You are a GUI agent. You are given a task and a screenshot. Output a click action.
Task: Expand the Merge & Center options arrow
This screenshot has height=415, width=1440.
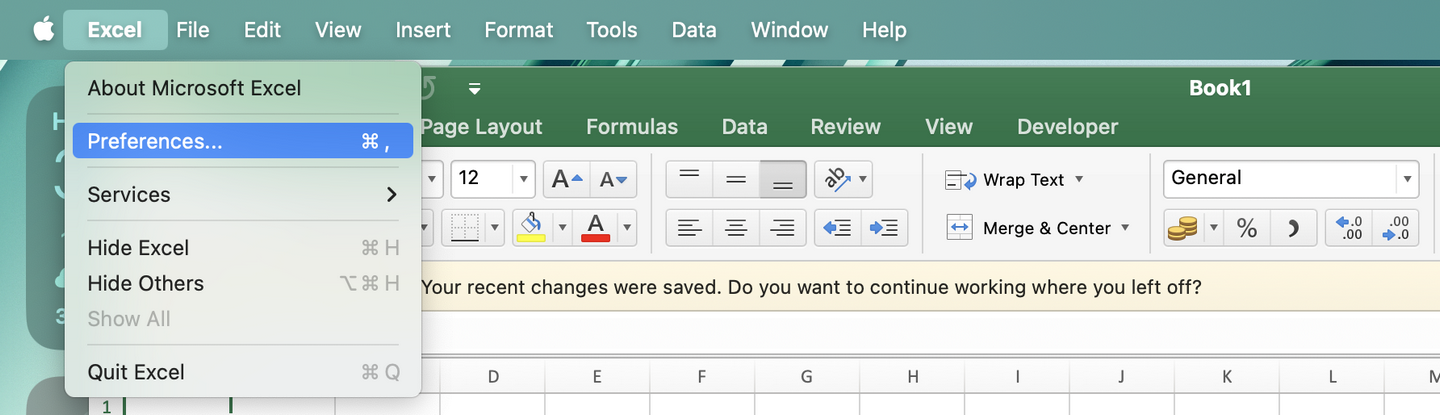[1125, 228]
